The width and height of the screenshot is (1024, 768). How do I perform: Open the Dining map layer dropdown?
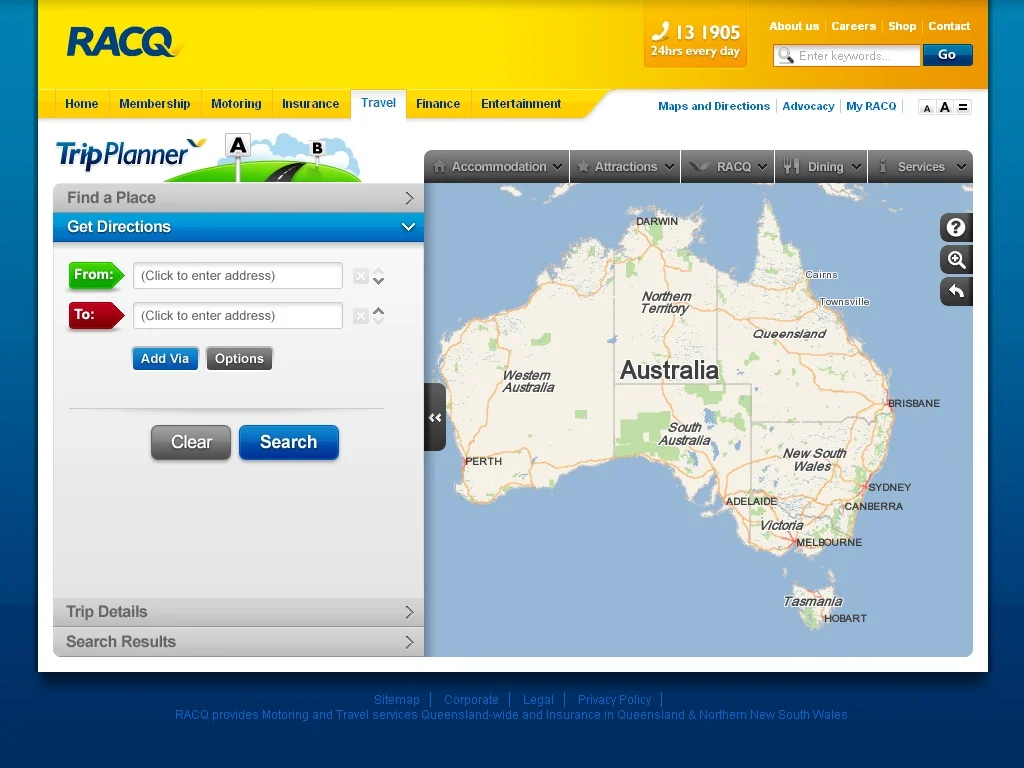pos(821,167)
